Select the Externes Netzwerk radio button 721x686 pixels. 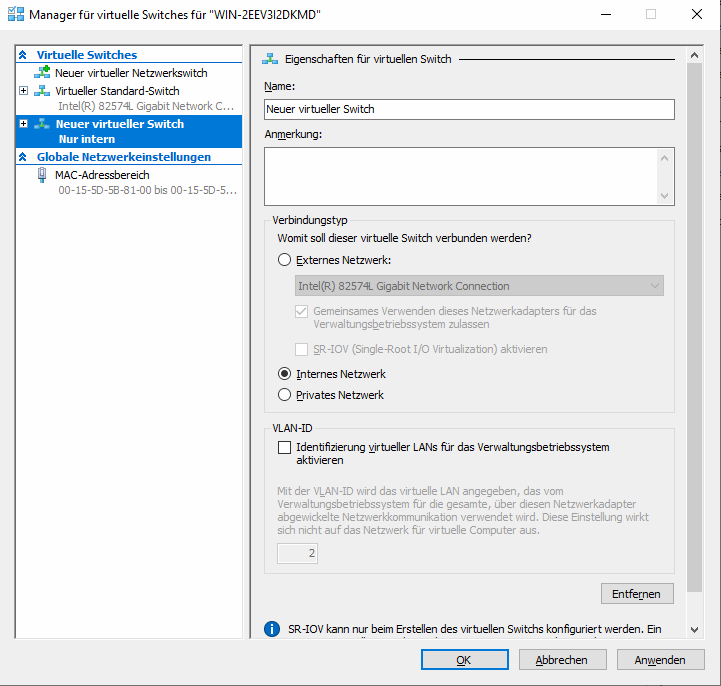284,260
